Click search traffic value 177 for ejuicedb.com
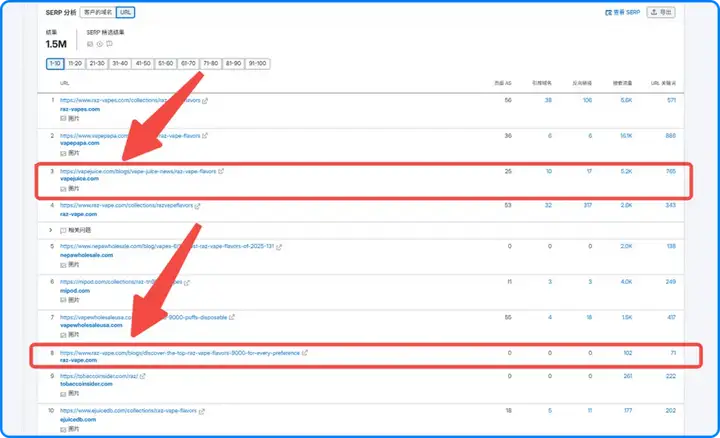The height and width of the screenshot is (438, 720). point(628,411)
